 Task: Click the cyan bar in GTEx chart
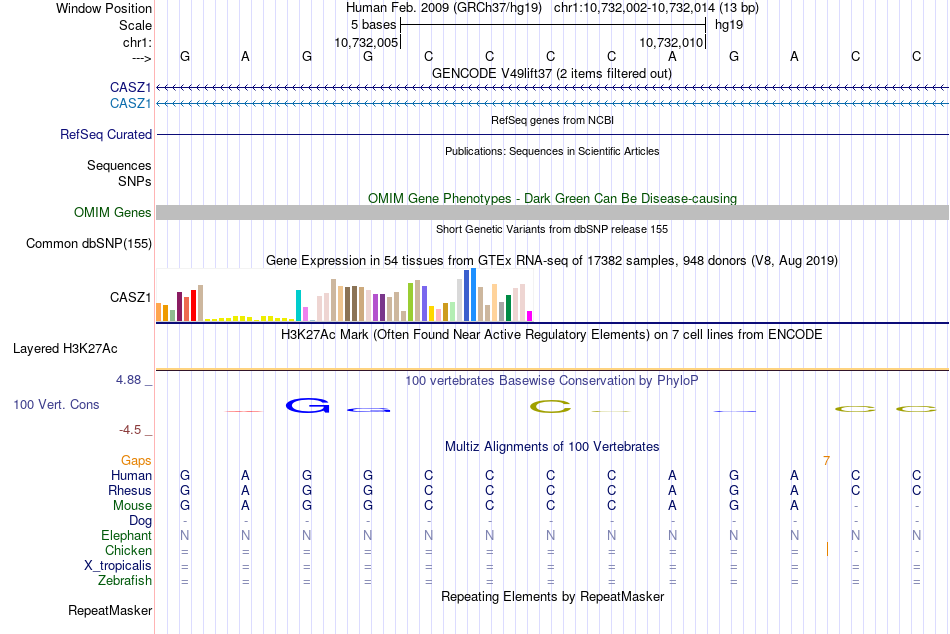click(298, 305)
